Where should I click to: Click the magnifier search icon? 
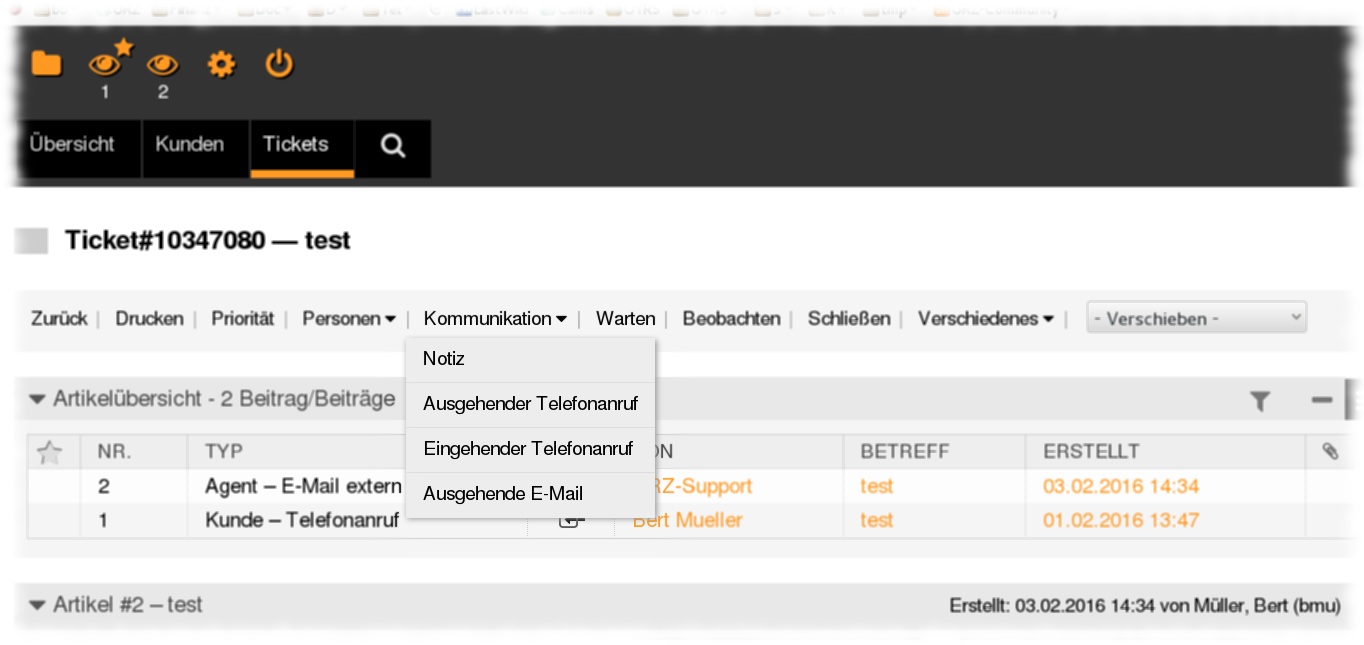tap(393, 146)
